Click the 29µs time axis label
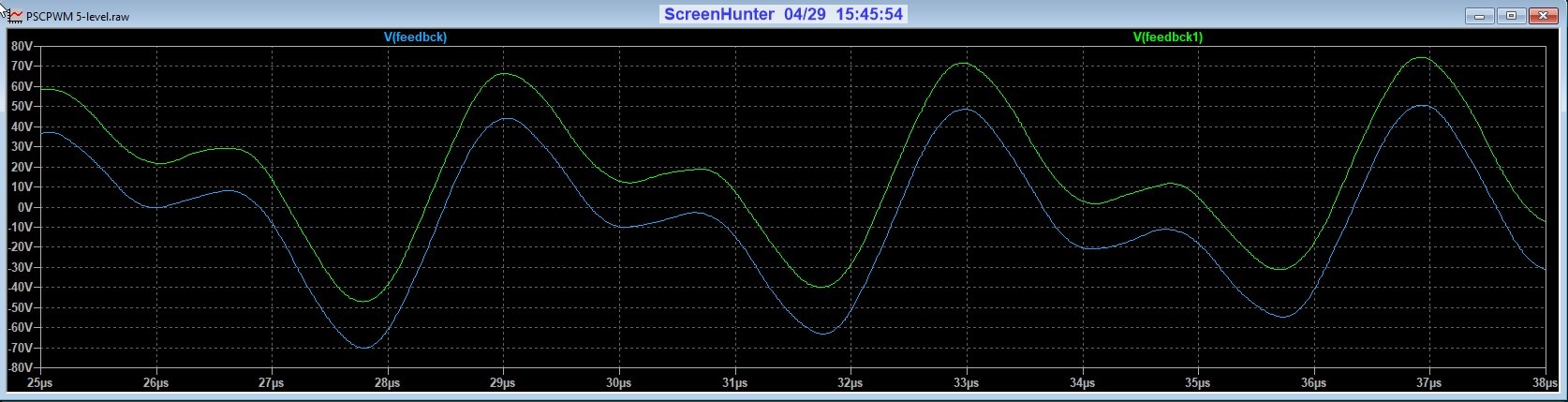The image size is (1568, 402). tap(503, 383)
